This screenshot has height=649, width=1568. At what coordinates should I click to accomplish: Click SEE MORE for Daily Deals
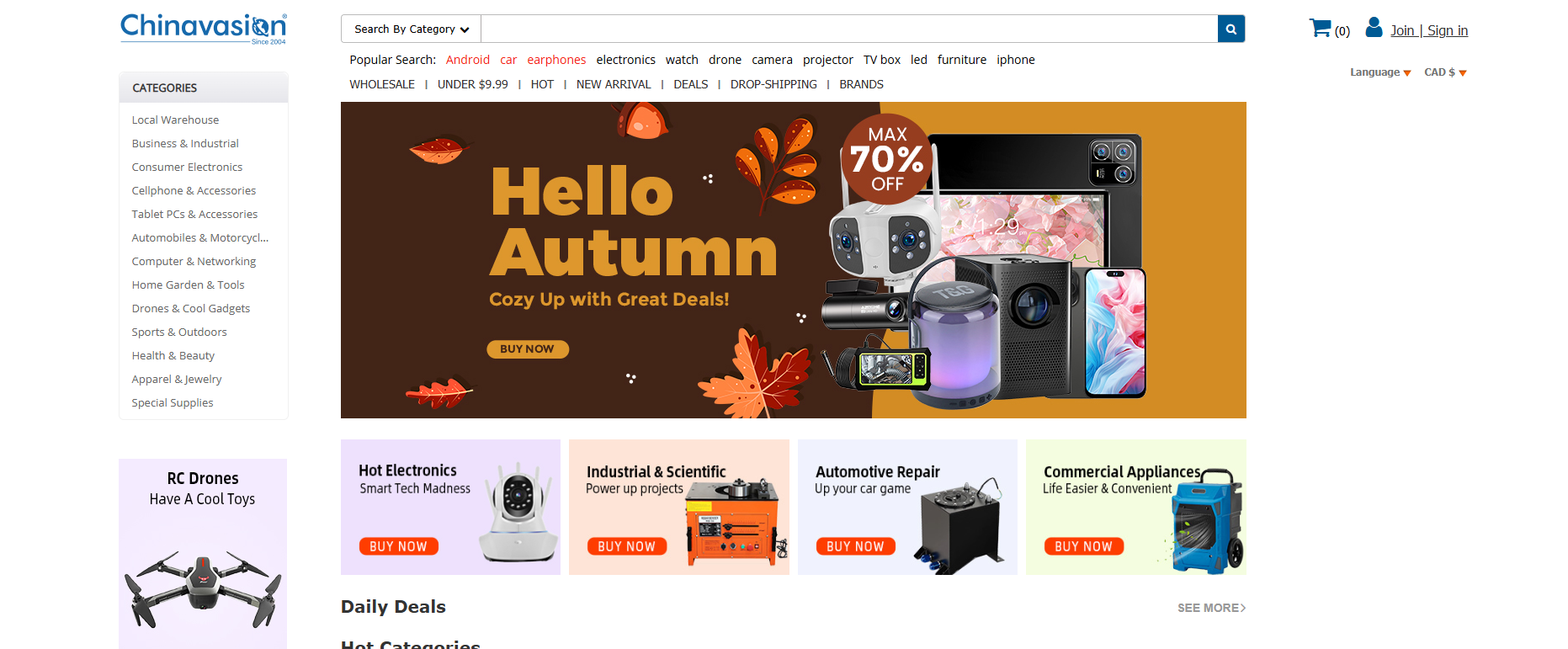point(1211,608)
